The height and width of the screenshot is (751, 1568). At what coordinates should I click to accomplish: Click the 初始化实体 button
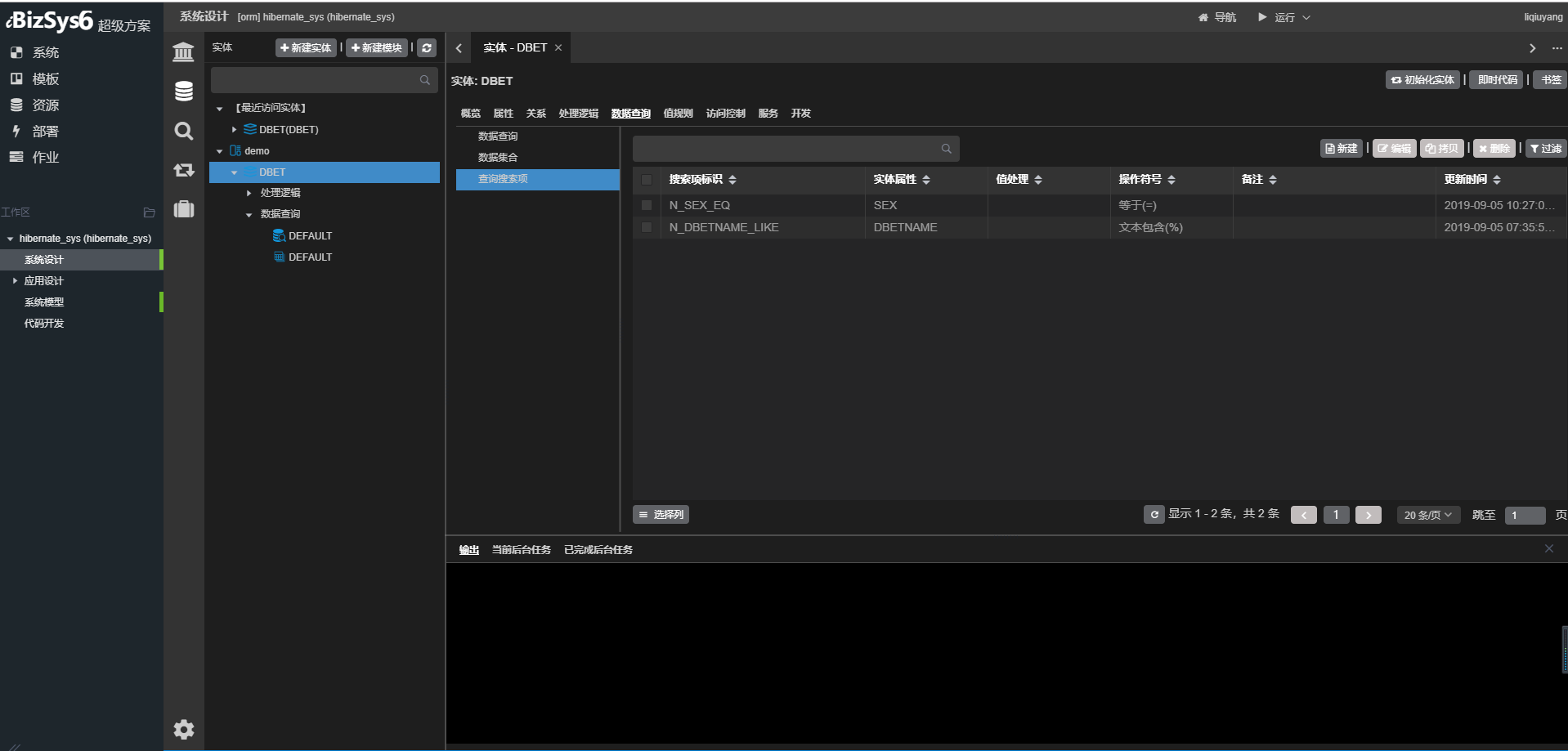click(x=1422, y=80)
